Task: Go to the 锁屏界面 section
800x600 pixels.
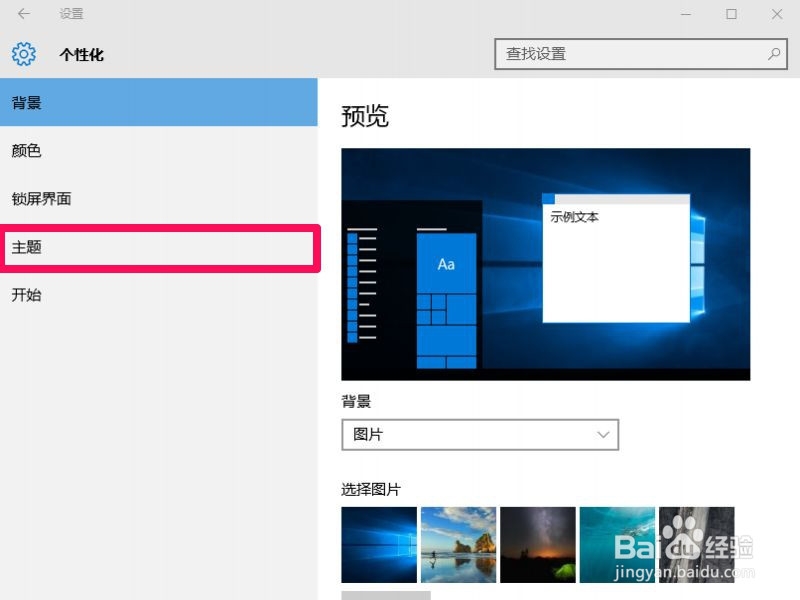Action: 159,198
